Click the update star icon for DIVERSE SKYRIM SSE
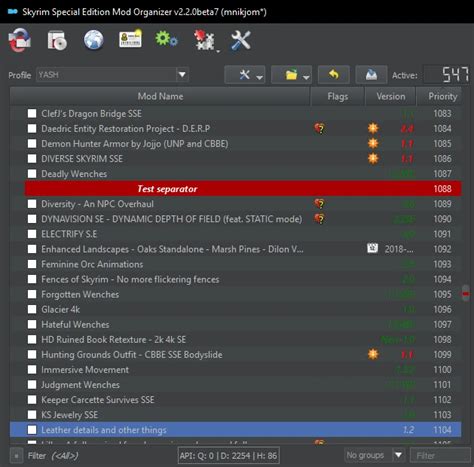Screen dimensions: 474x467 [373, 158]
